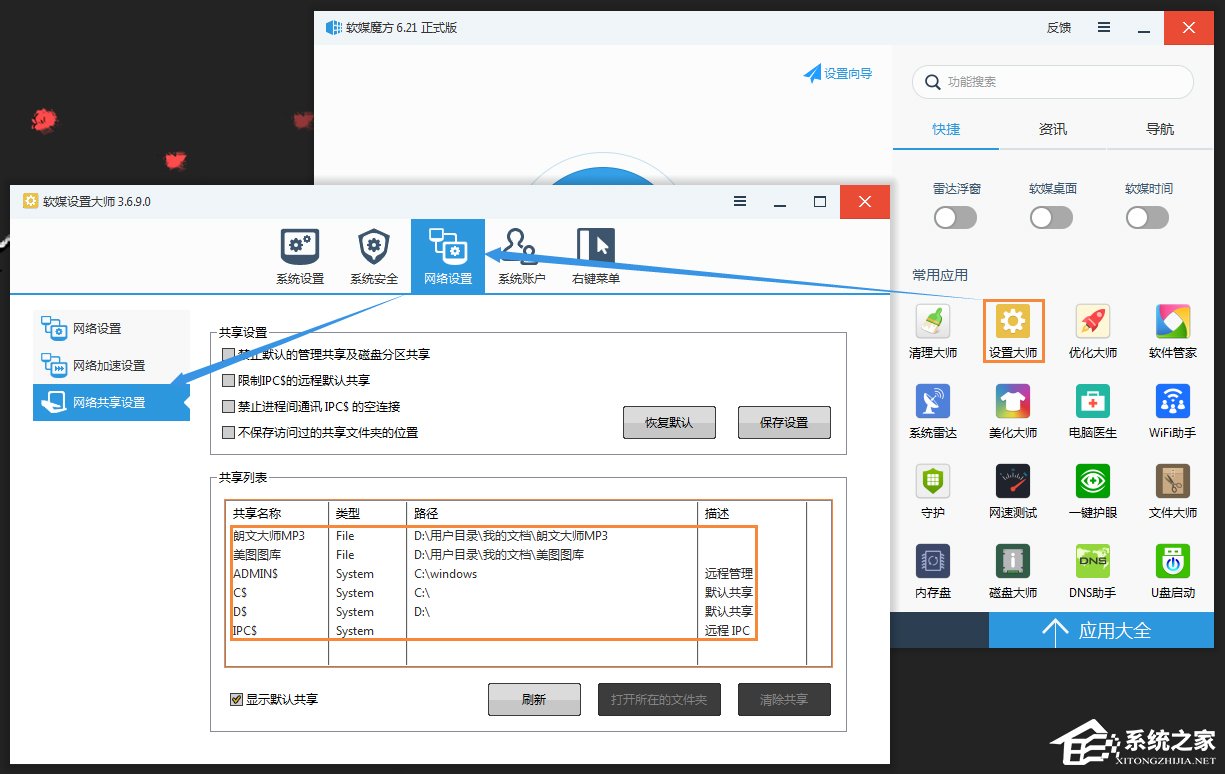
Task: Open the hamburger menu of 软媒魔方
Action: point(1103,27)
